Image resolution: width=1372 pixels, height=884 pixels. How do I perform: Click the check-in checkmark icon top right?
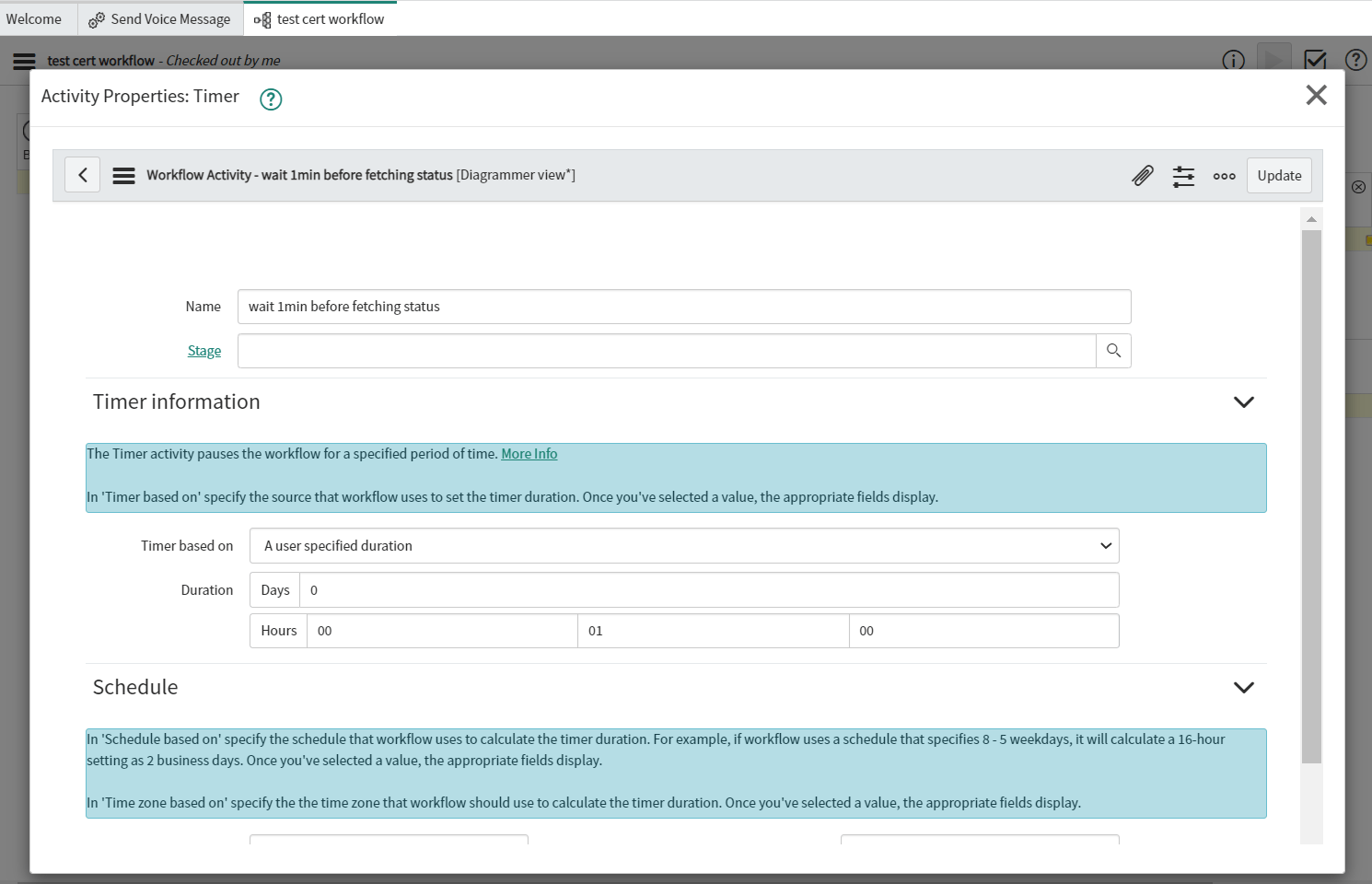pyautogui.click(x=1315, y=60)
